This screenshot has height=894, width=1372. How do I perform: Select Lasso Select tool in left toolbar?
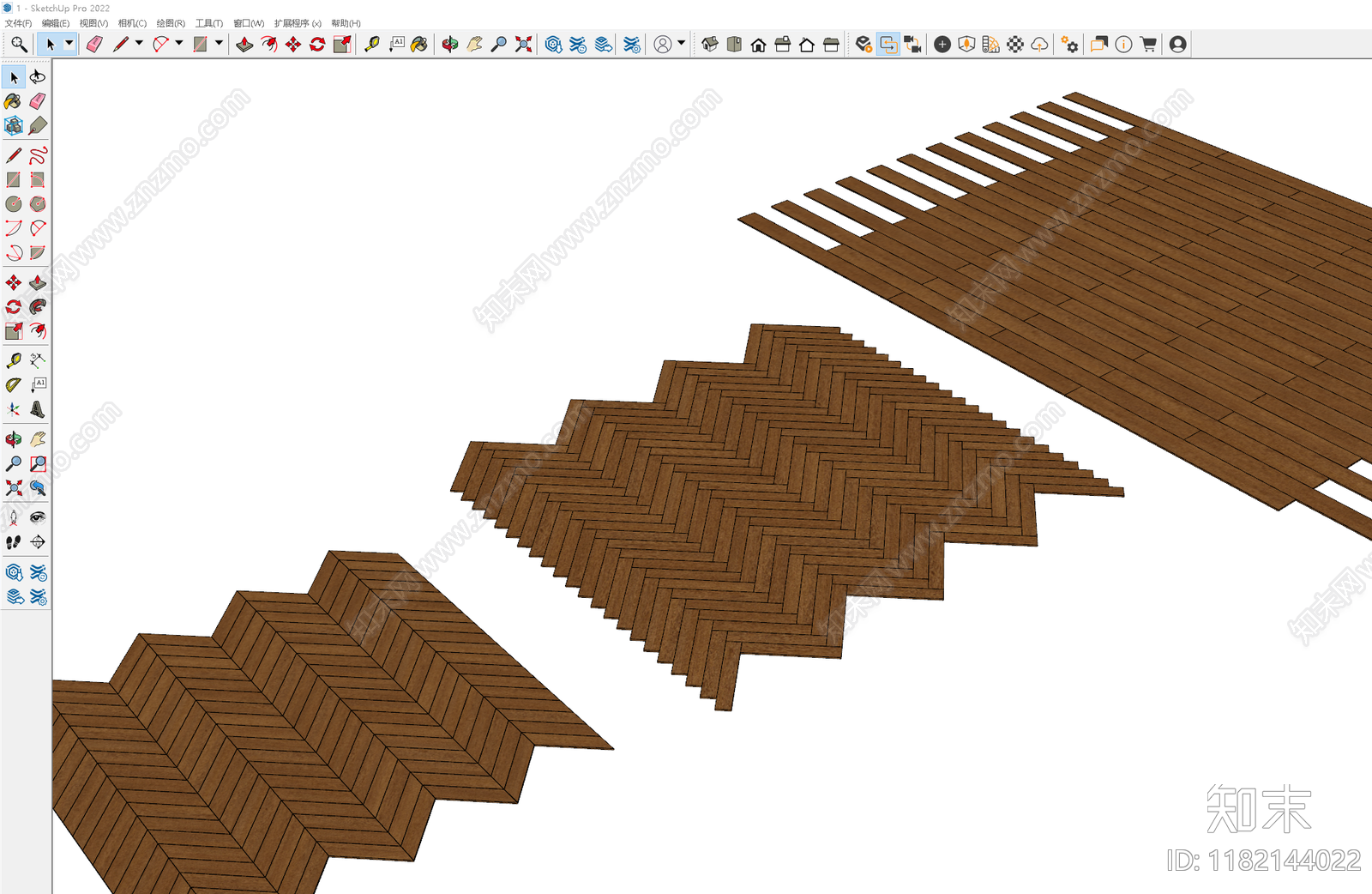[38, 77]
